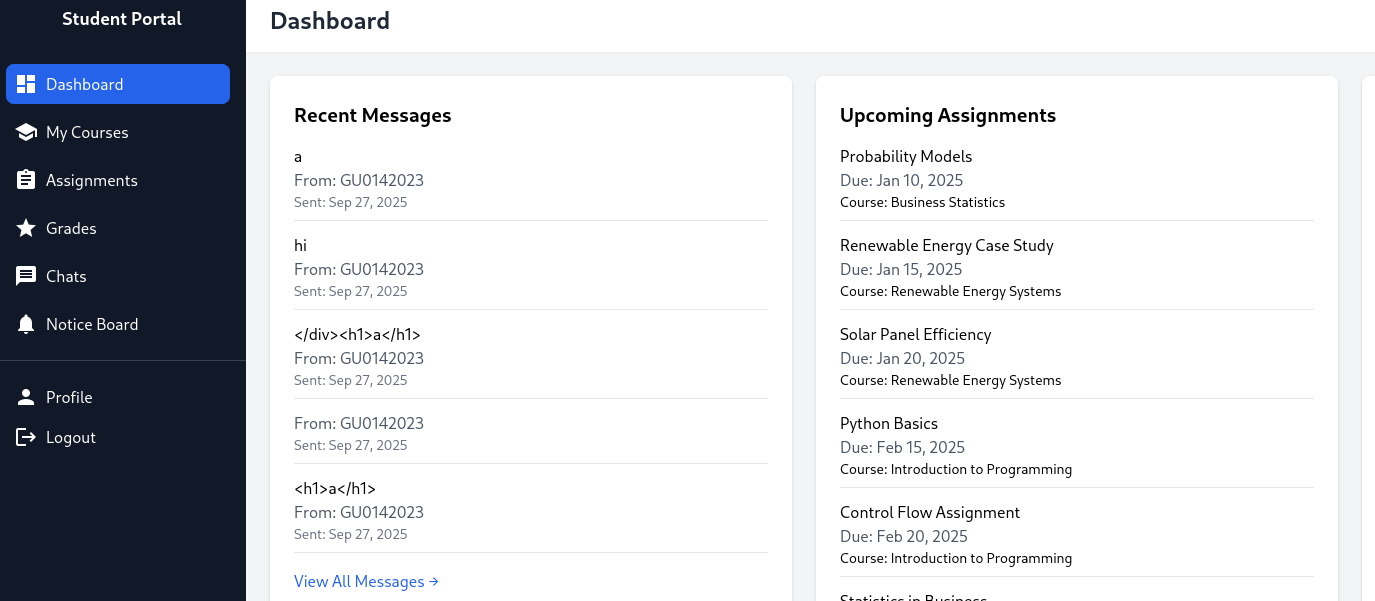
Task: Open My Courses from the sidebar
Action: 87,132
